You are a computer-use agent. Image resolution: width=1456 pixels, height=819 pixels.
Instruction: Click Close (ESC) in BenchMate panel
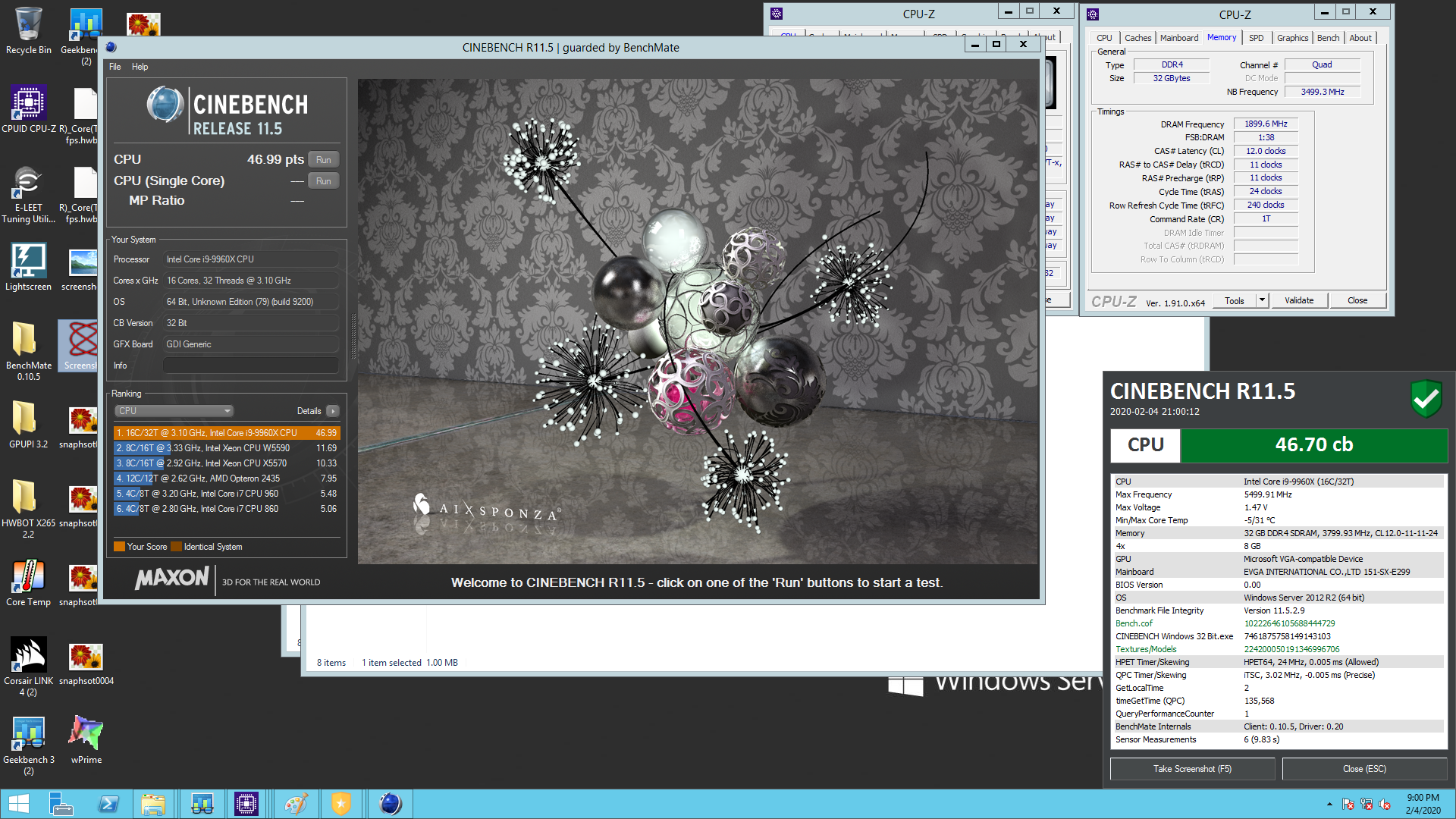[1364, 769]
